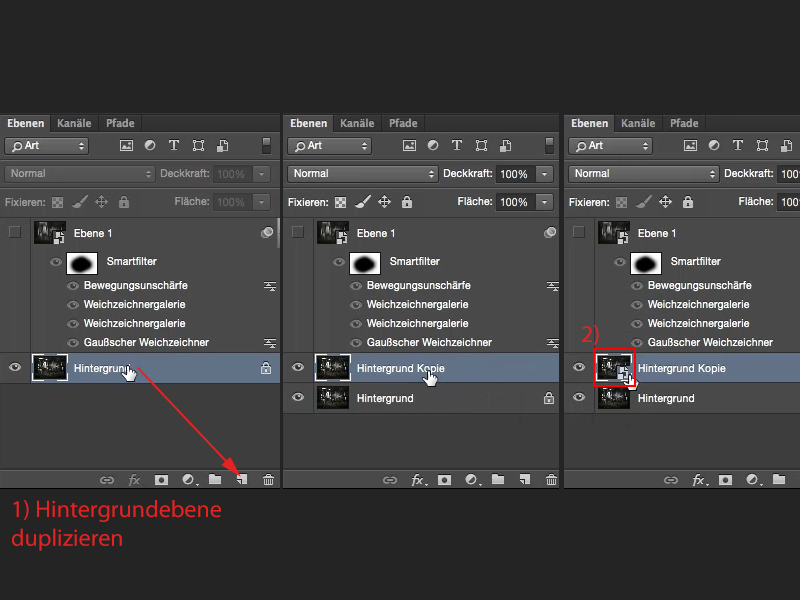The width and height of the screenshot is (800, 600).
Task: Click the trash delete icon in left panel
Action: (268, 480)
